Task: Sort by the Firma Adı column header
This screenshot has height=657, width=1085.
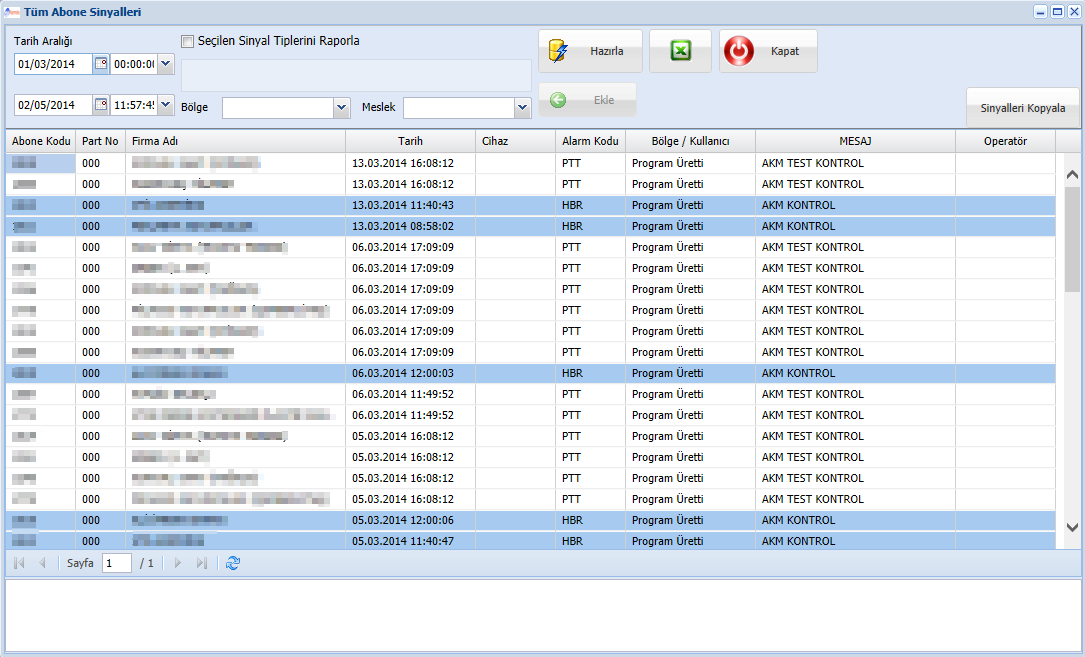Action: click(x=235, y=141)
